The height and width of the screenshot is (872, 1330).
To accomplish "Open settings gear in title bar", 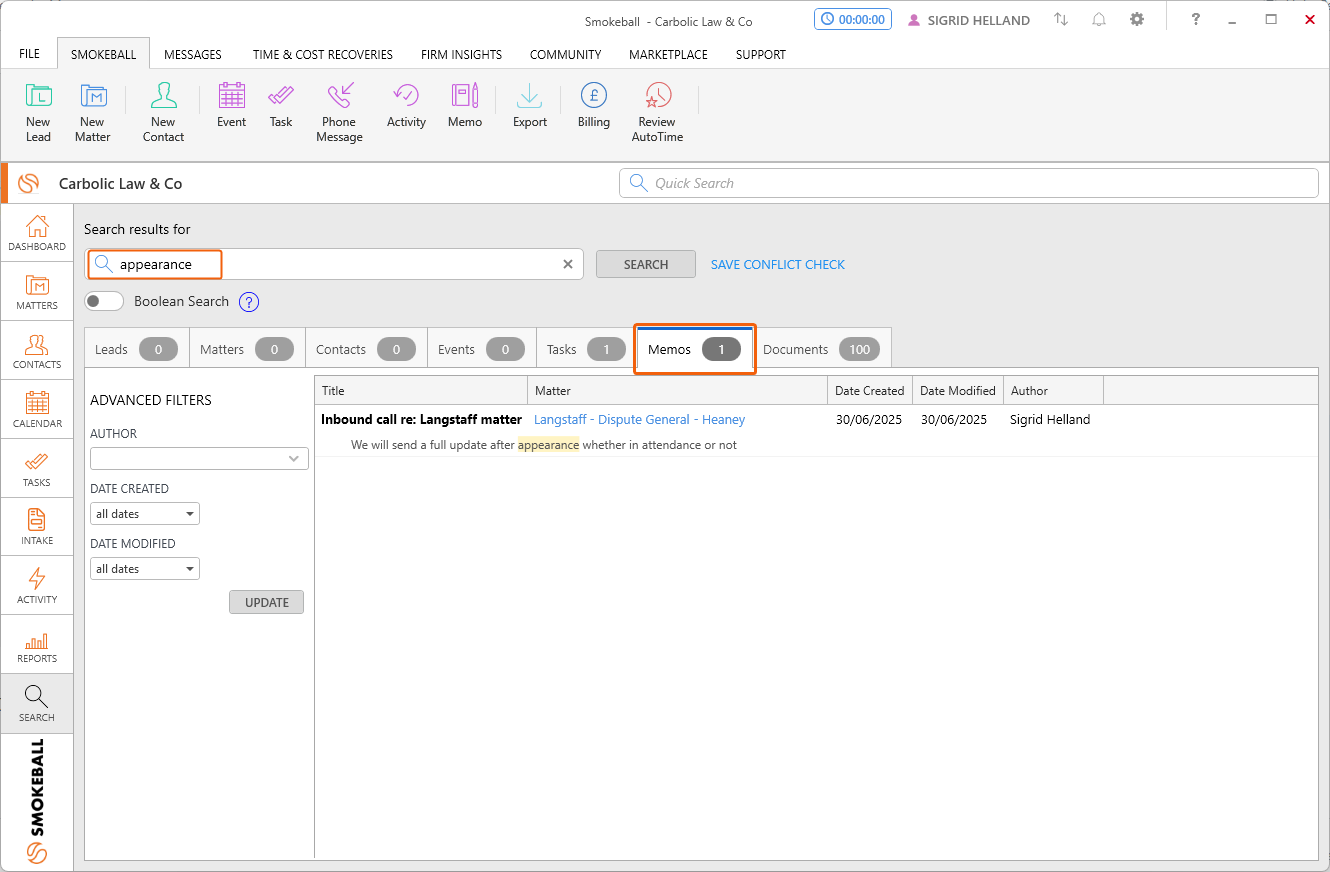I will pos(1137,19).
